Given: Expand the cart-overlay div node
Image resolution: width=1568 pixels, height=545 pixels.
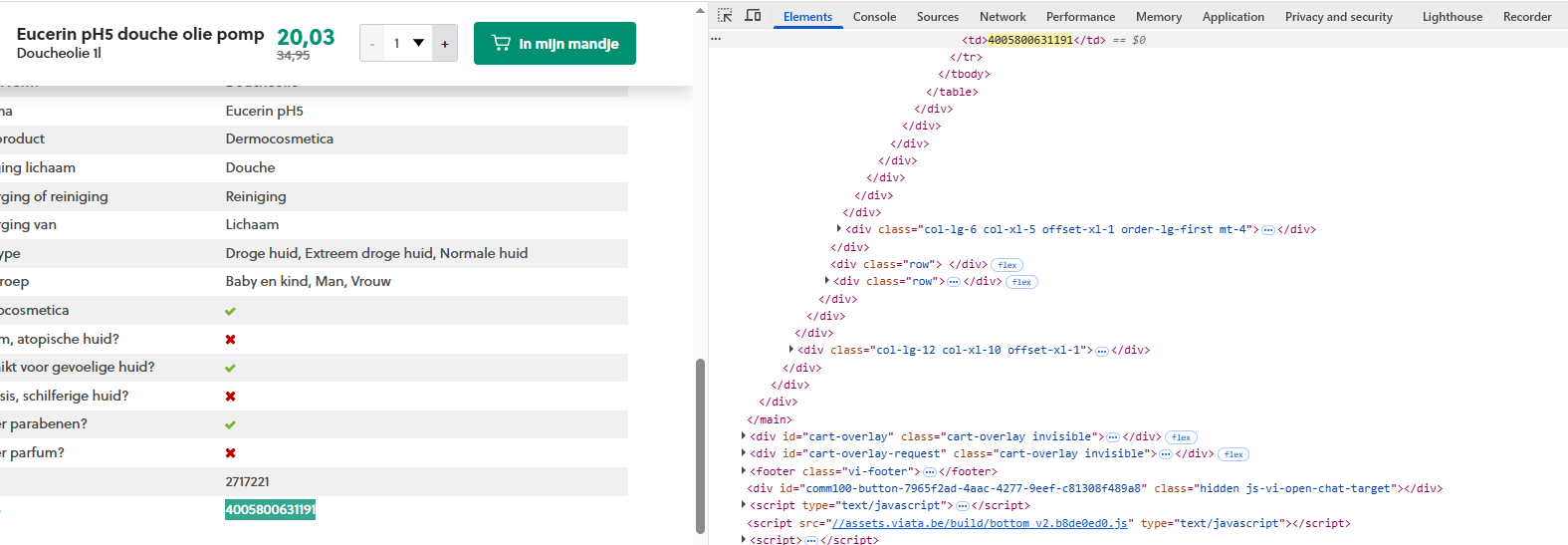Looking at the screenshot, I should 744,436.
